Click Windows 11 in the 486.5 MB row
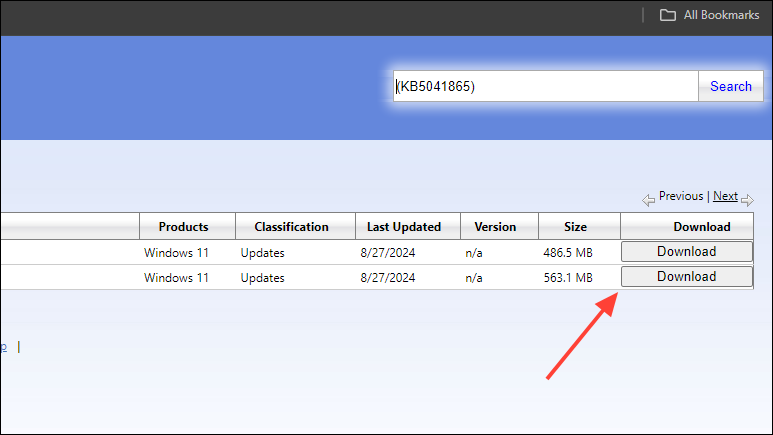This screenshot has width=773, height=435. 176,253
